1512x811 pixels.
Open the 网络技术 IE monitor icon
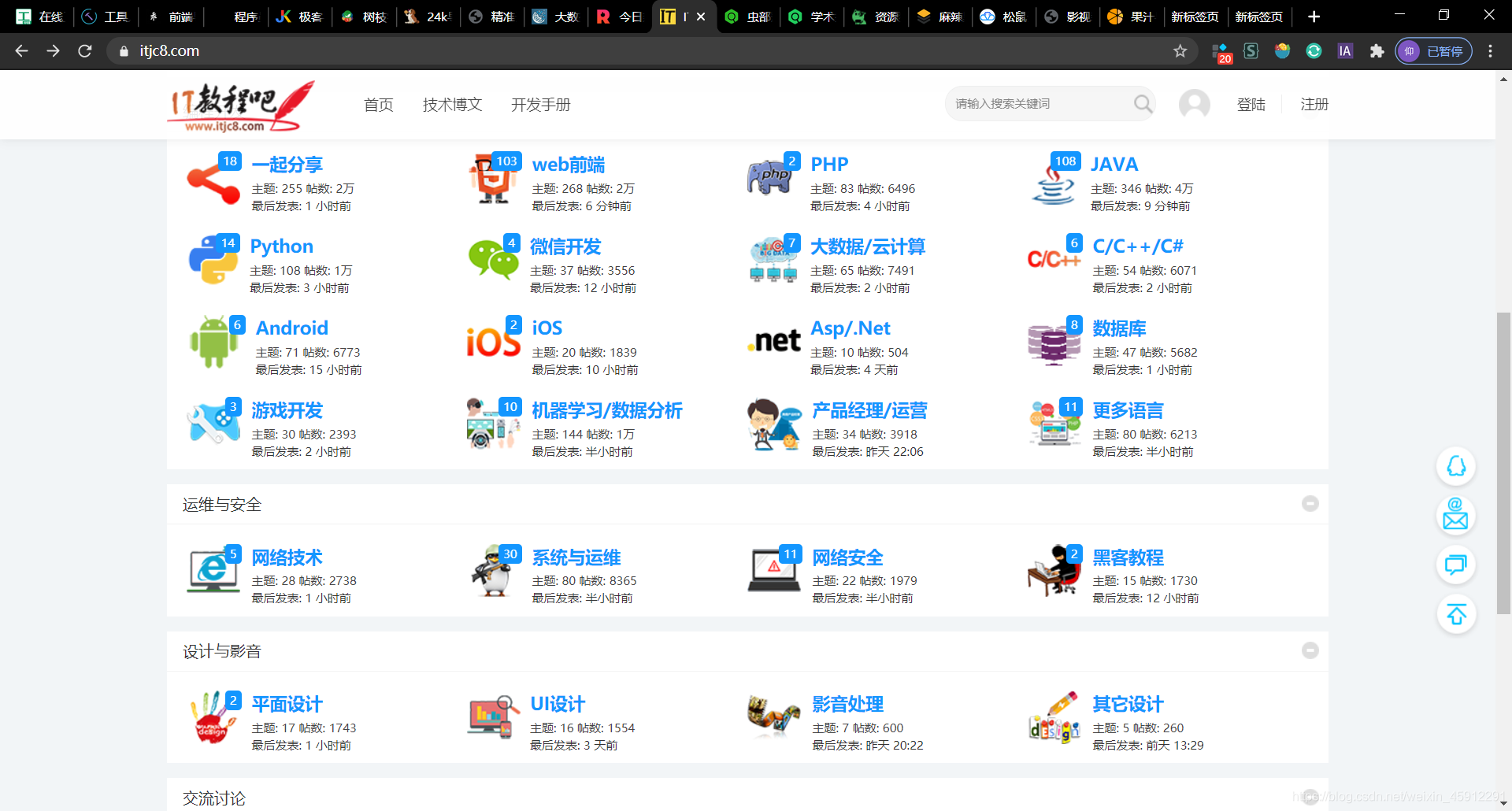(213, 570)
